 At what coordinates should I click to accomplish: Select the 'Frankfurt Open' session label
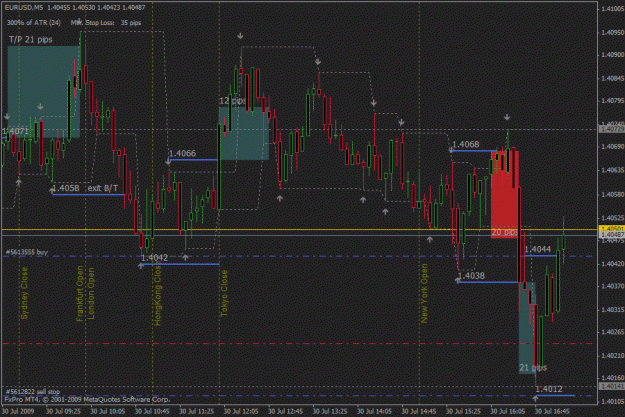[80, 293]
